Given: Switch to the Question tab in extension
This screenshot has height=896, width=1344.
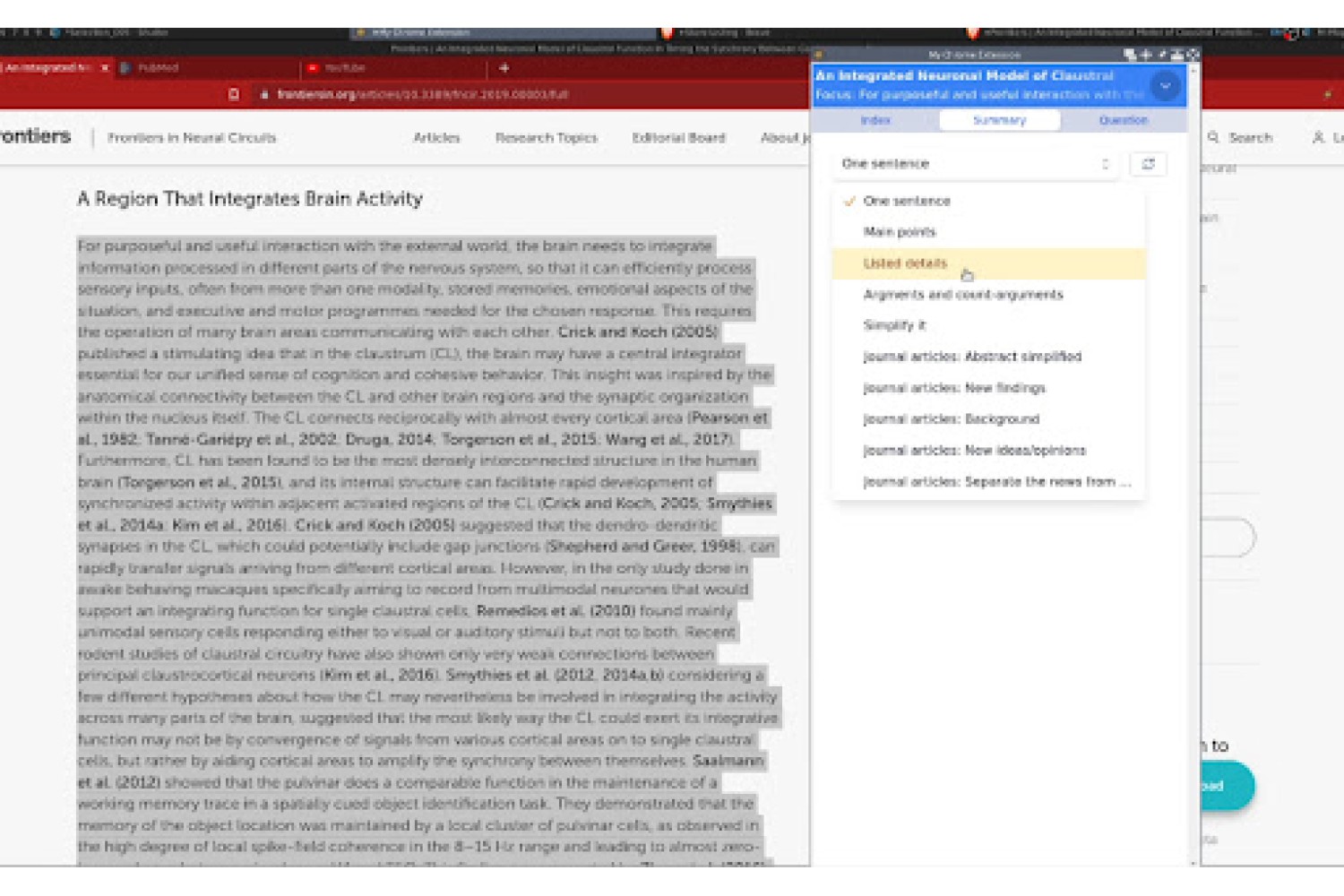Looking at the screenshot, I should 1123,120.
